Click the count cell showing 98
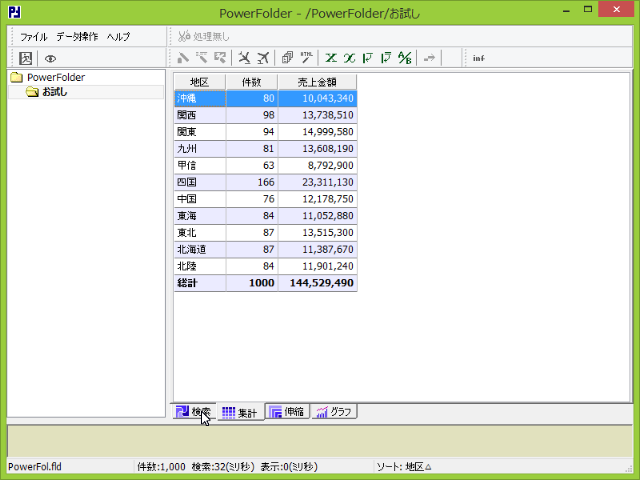The width and height of the screenshot is (640, 480). (x=252, y=115)
